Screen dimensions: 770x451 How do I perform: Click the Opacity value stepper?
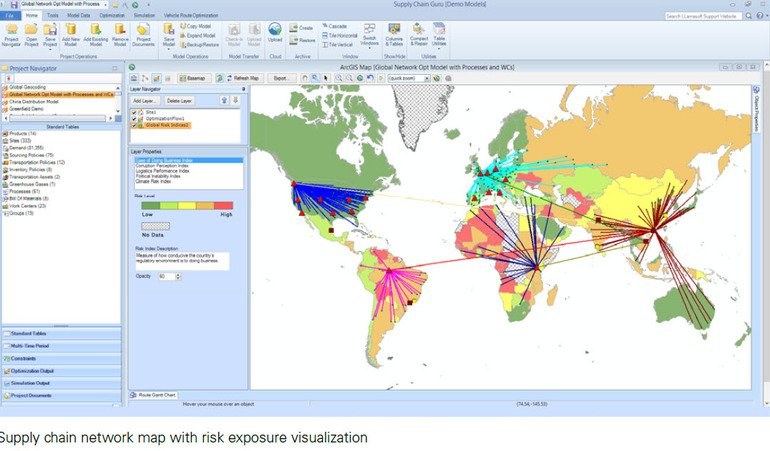pos(178,277)
